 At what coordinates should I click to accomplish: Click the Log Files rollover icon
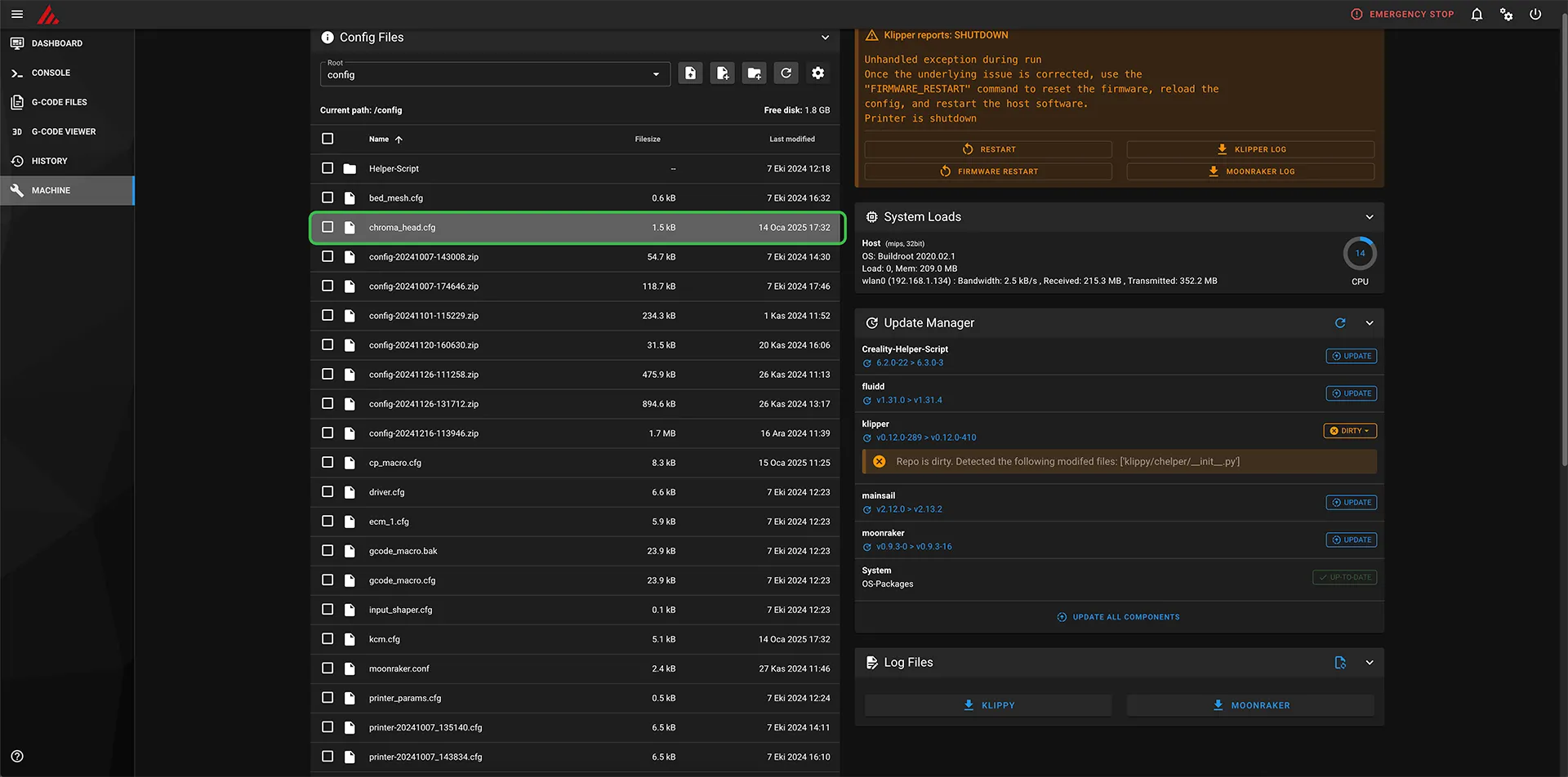point(1340,662)
